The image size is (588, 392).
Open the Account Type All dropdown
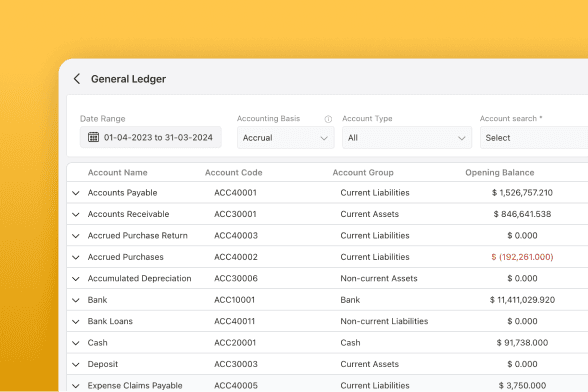pos(407,138)
